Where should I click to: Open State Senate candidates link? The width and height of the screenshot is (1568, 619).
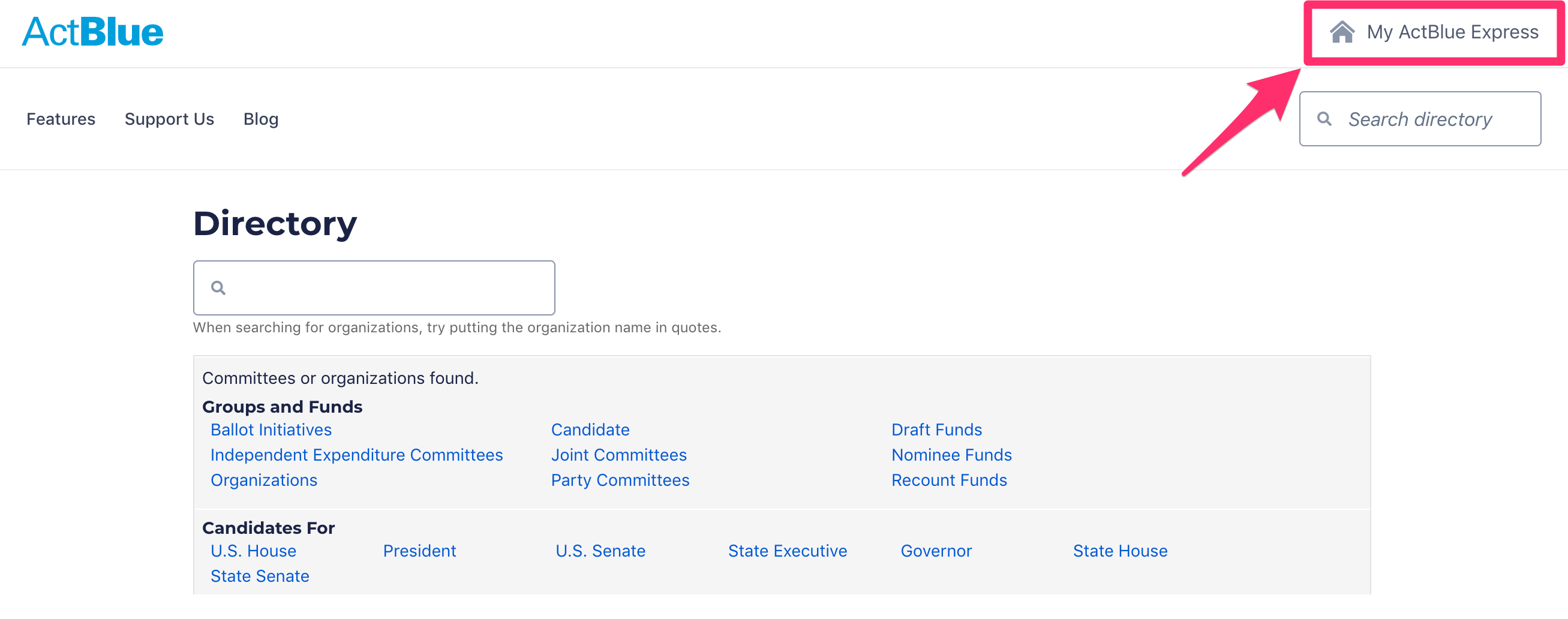(x=260, y=576)
